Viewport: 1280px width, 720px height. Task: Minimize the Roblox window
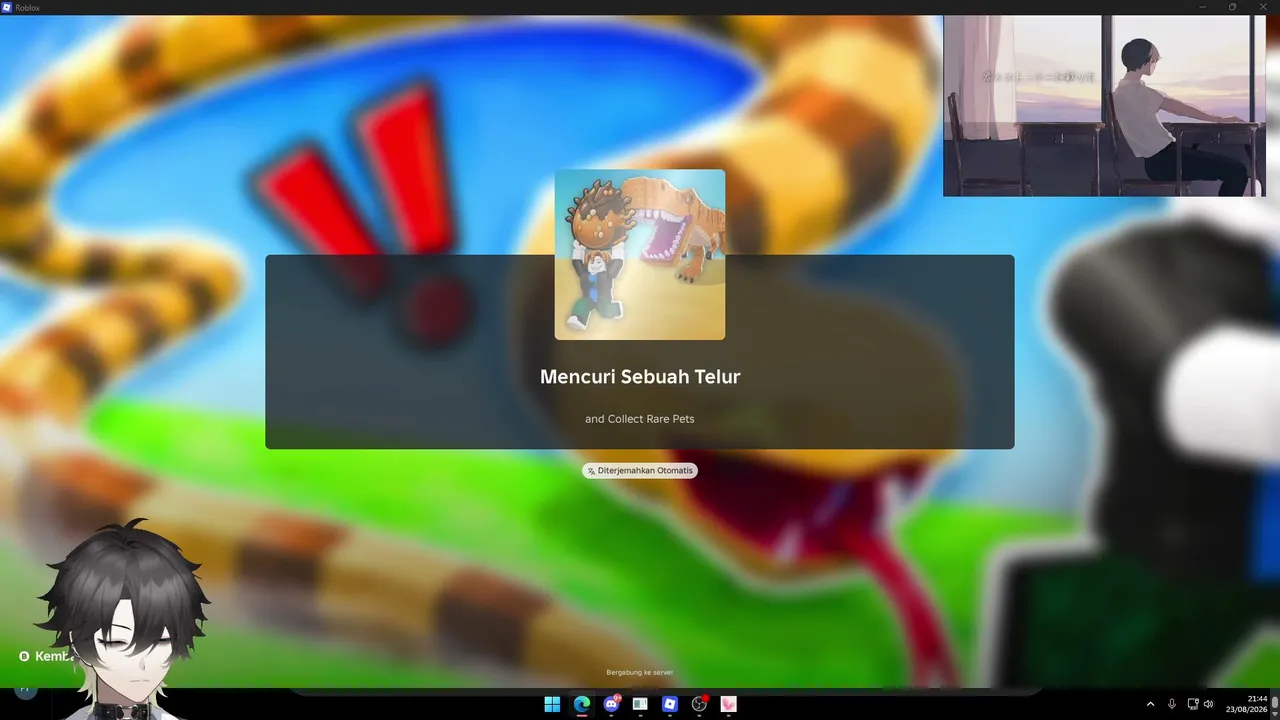click(1203, 7)
